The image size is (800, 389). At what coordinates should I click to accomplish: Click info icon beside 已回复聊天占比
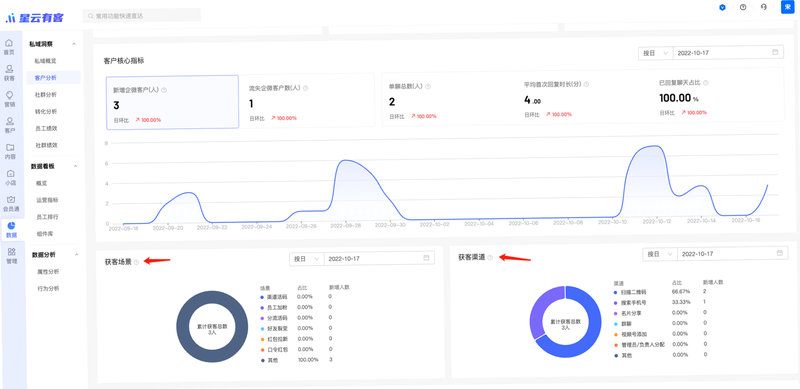(706, 82)
